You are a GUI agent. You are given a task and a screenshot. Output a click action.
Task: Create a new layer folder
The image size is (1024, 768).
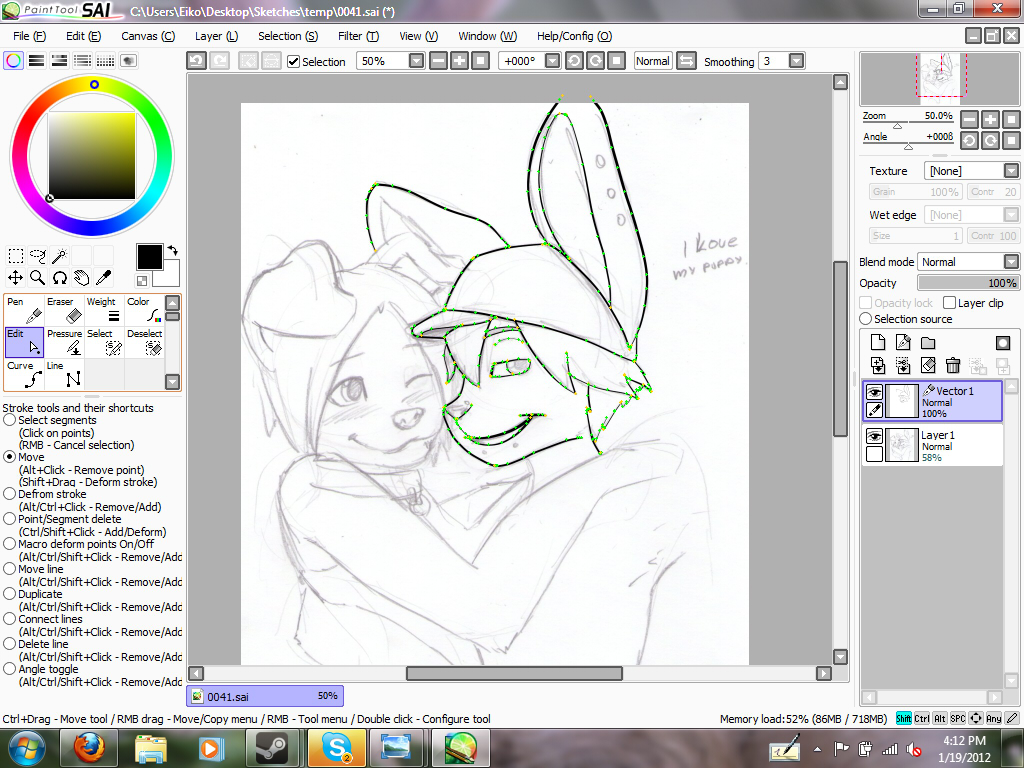pyautogui.click(x=928, y=343)
